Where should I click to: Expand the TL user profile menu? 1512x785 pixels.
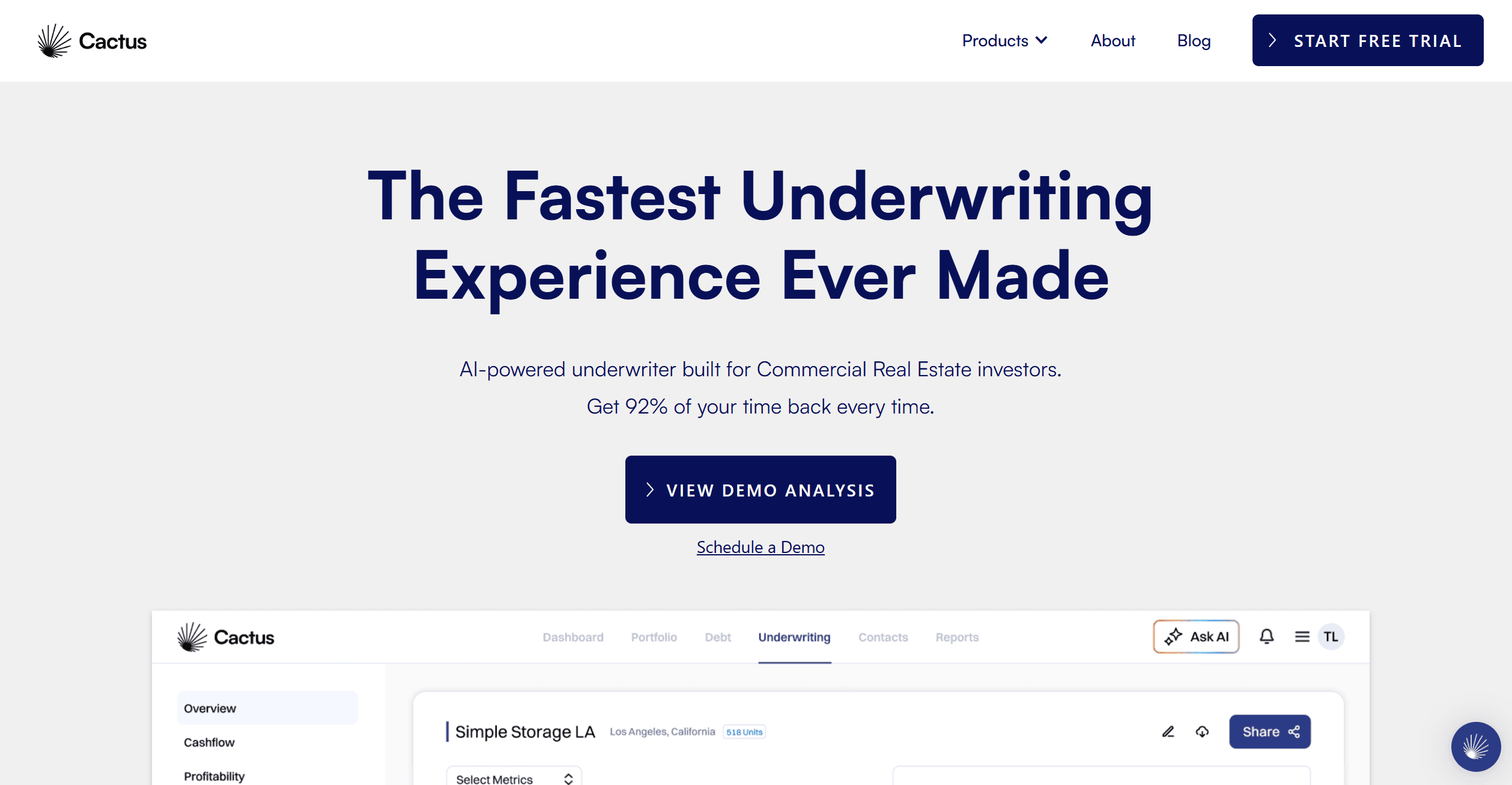pos(1330,636)
